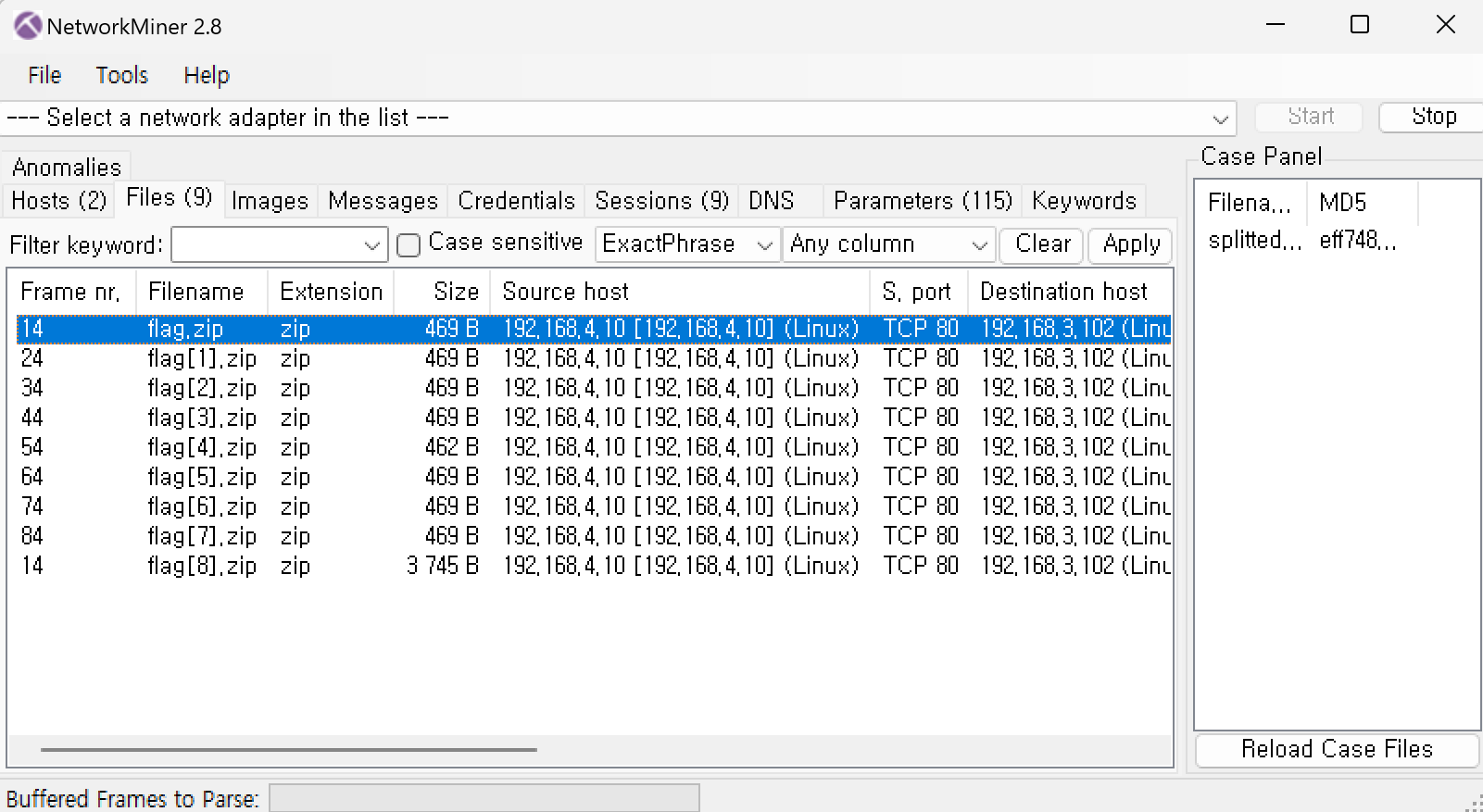This screenshot has width=1483, height=812.
Task: Select the flag[2].zip file row
Action: tap(594, 388)
